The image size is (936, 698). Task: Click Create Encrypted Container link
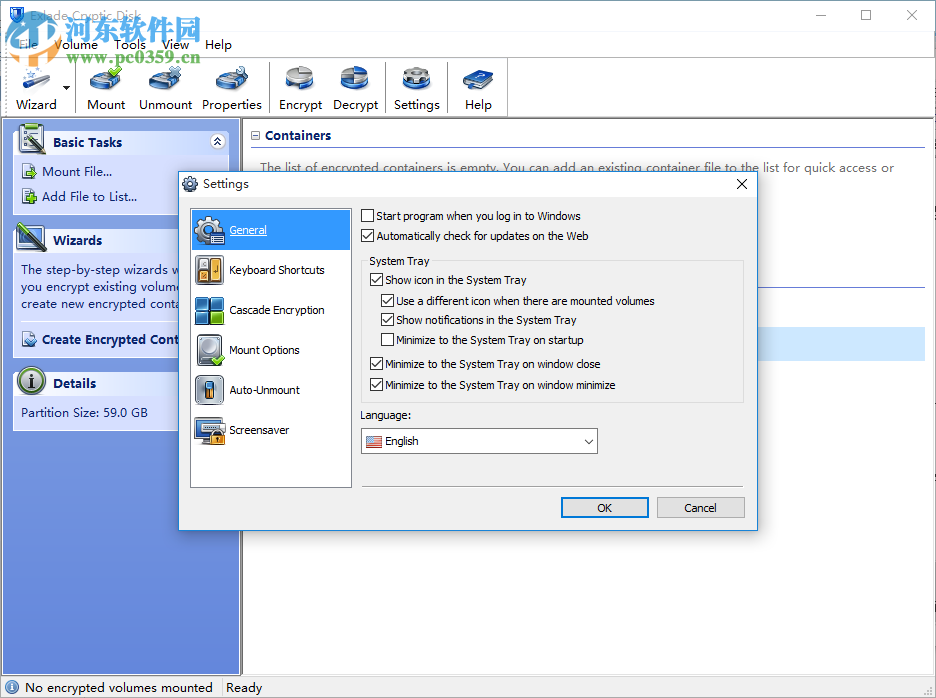point(110,339)
